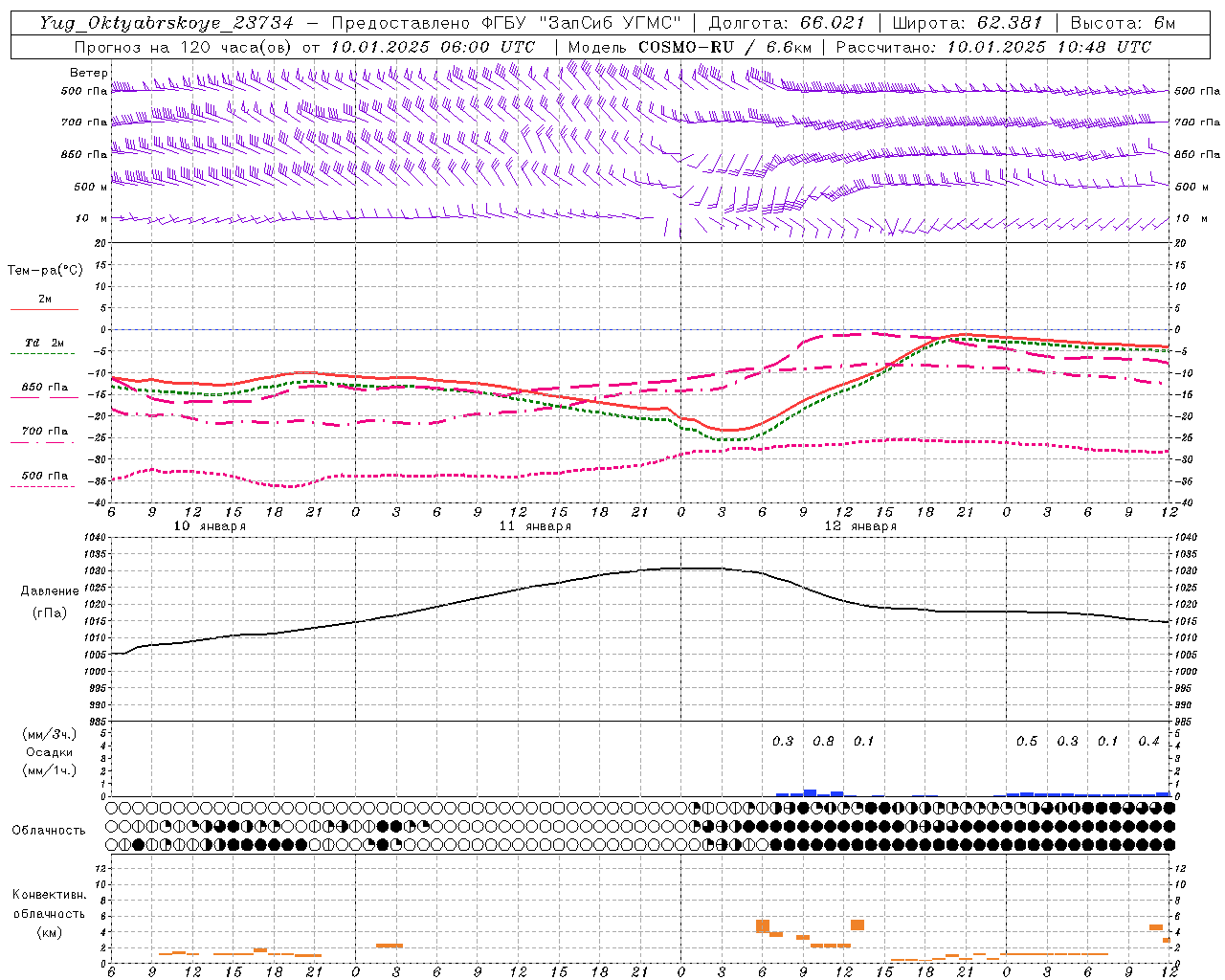Viewport: 1225px width, 980px height.
Task: Select the text Предоставлено ФГБУ "ЗапСиб УГМС"
Action: tap(507, 23)
